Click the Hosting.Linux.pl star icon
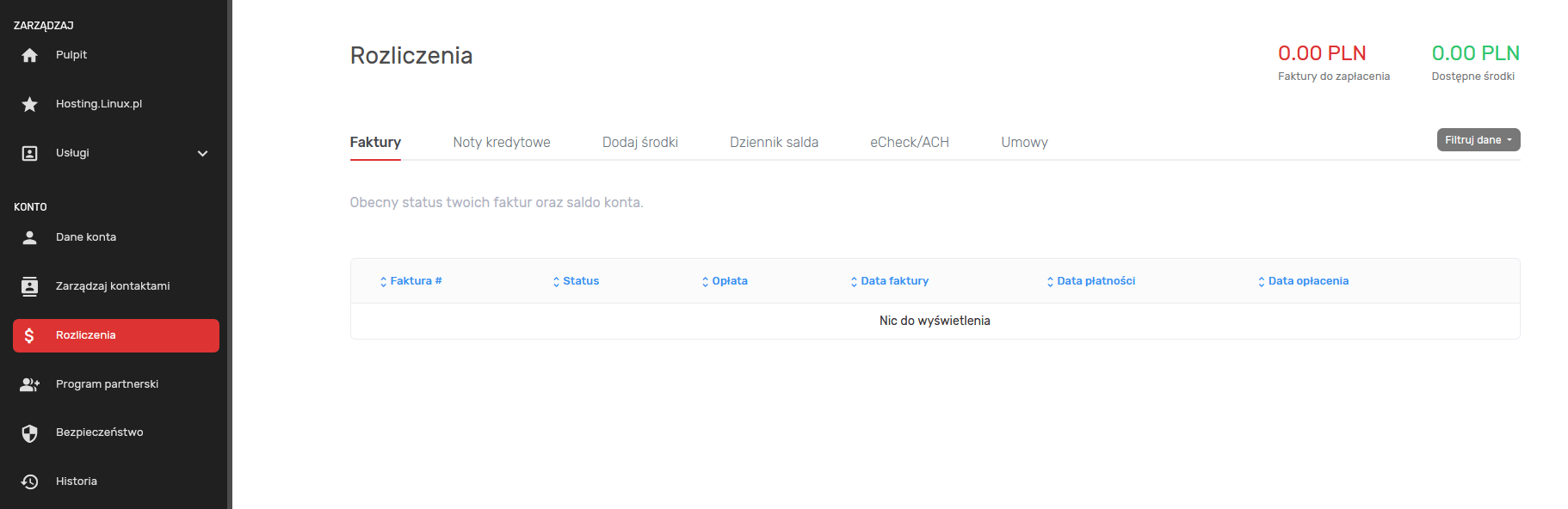This screenshot has height=509, width=1568. click(x=30, y=104)
